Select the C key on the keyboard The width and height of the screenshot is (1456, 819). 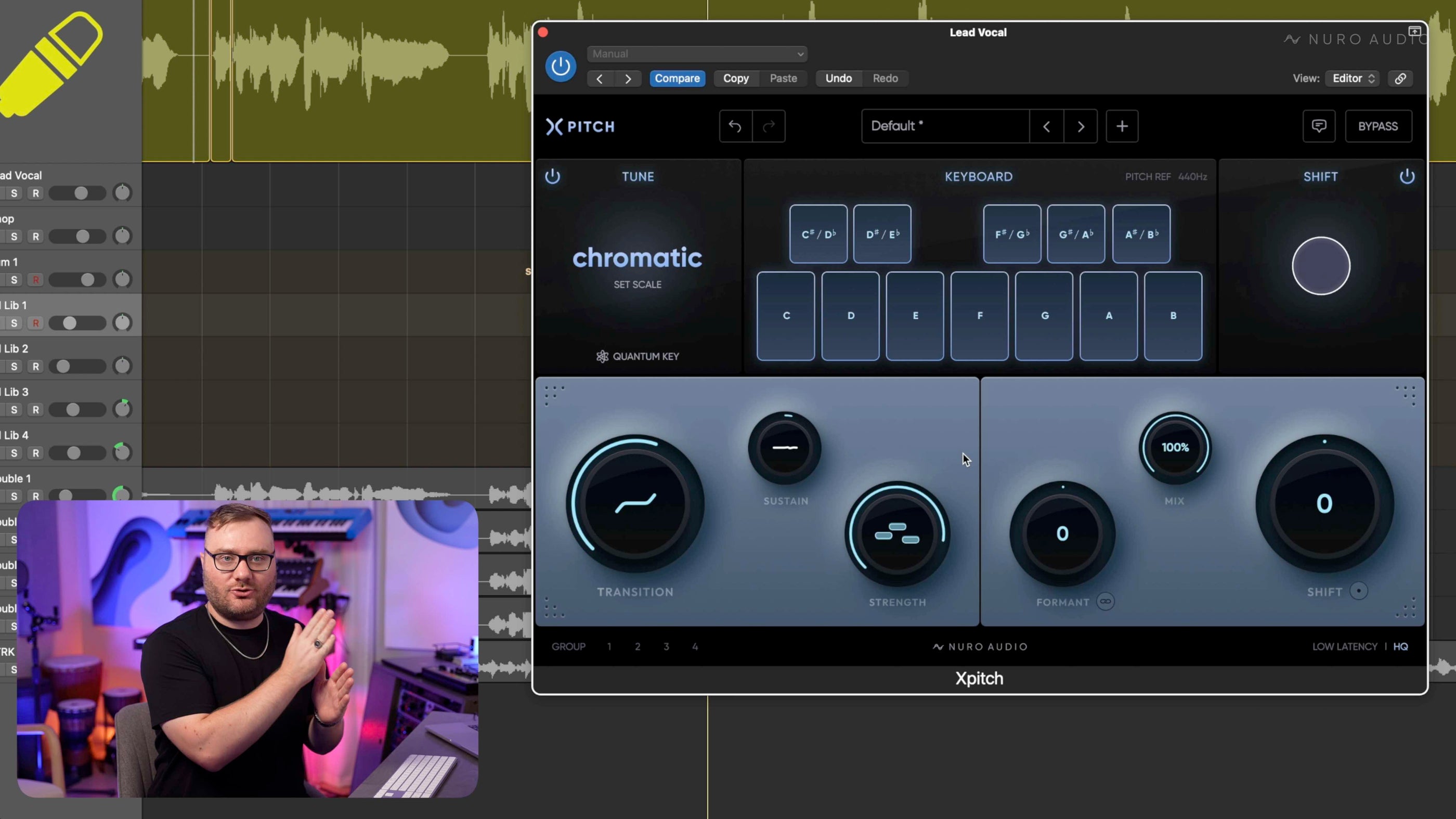coord(786,316)
